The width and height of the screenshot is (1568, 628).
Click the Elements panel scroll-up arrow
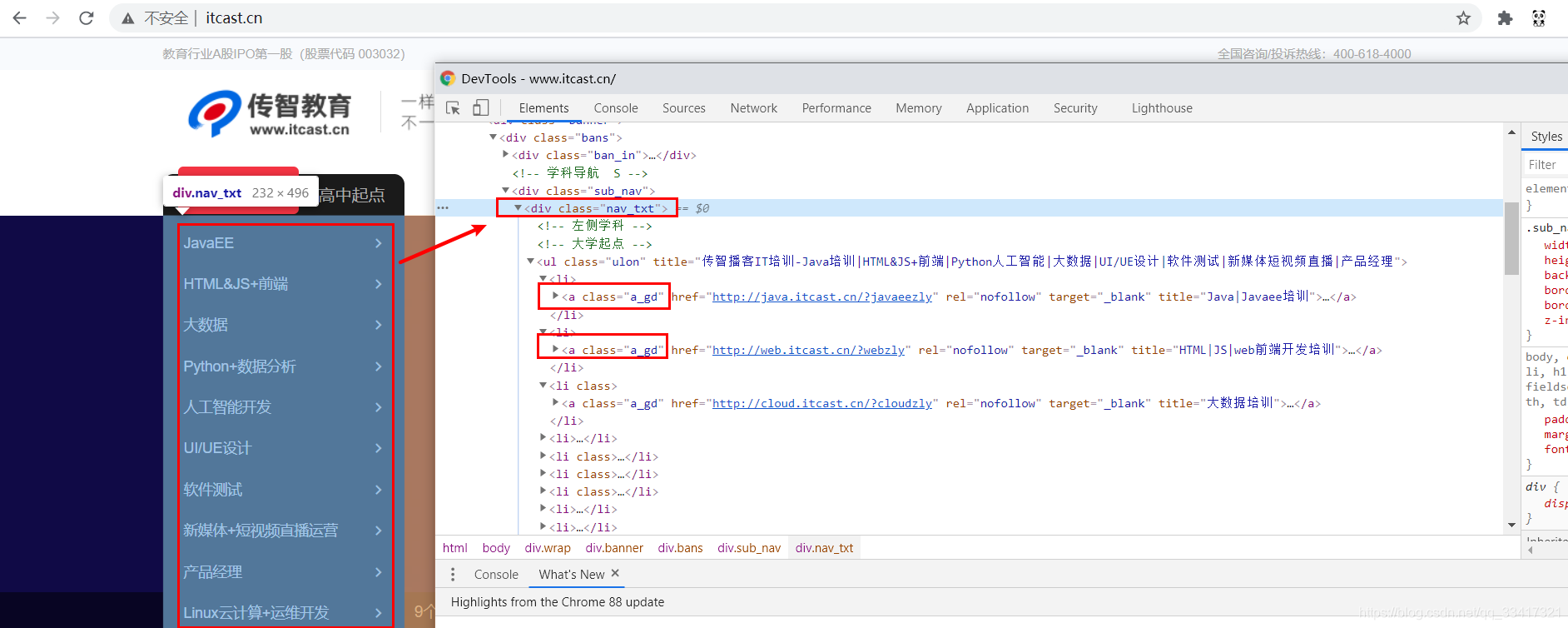1511,132
